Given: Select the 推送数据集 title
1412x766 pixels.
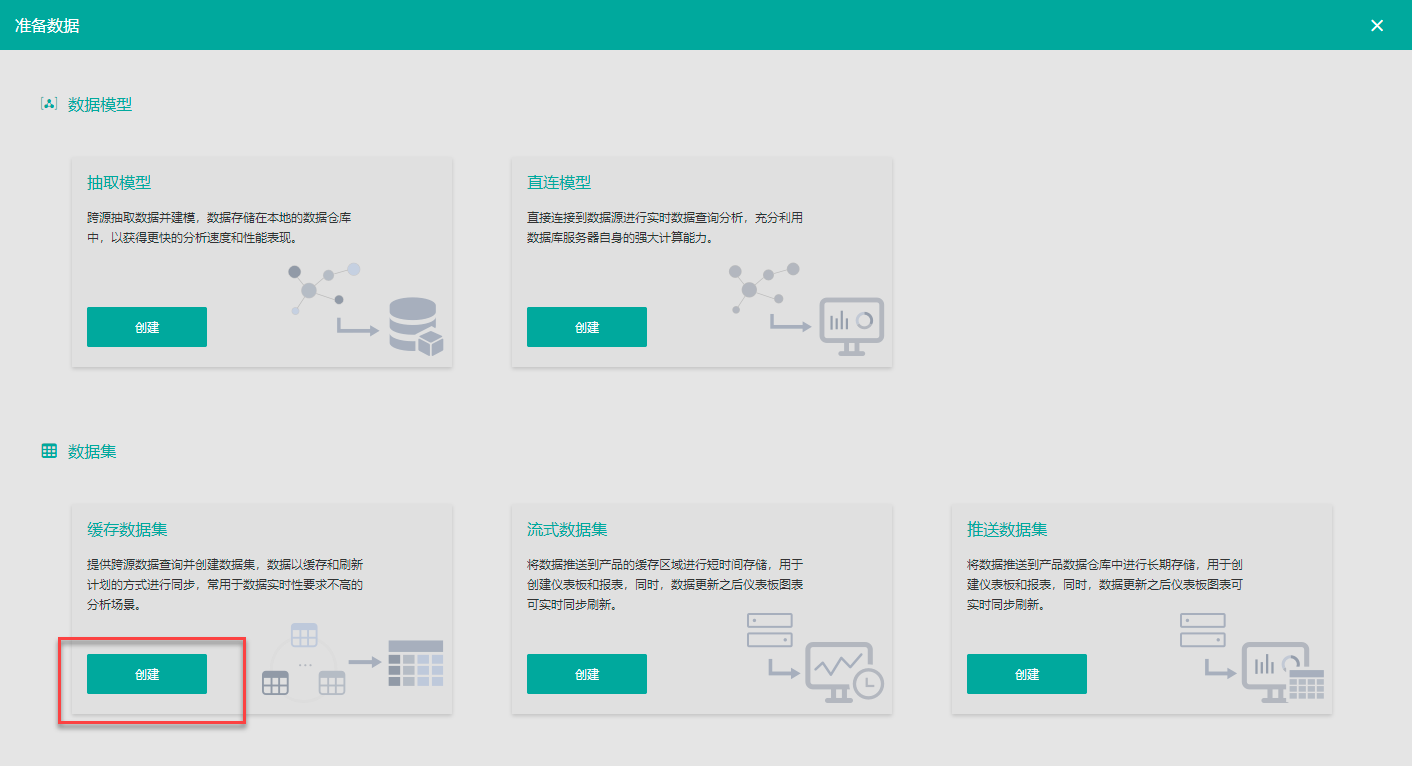Looking at the screenshot, I should click(x=1007, y=530).
